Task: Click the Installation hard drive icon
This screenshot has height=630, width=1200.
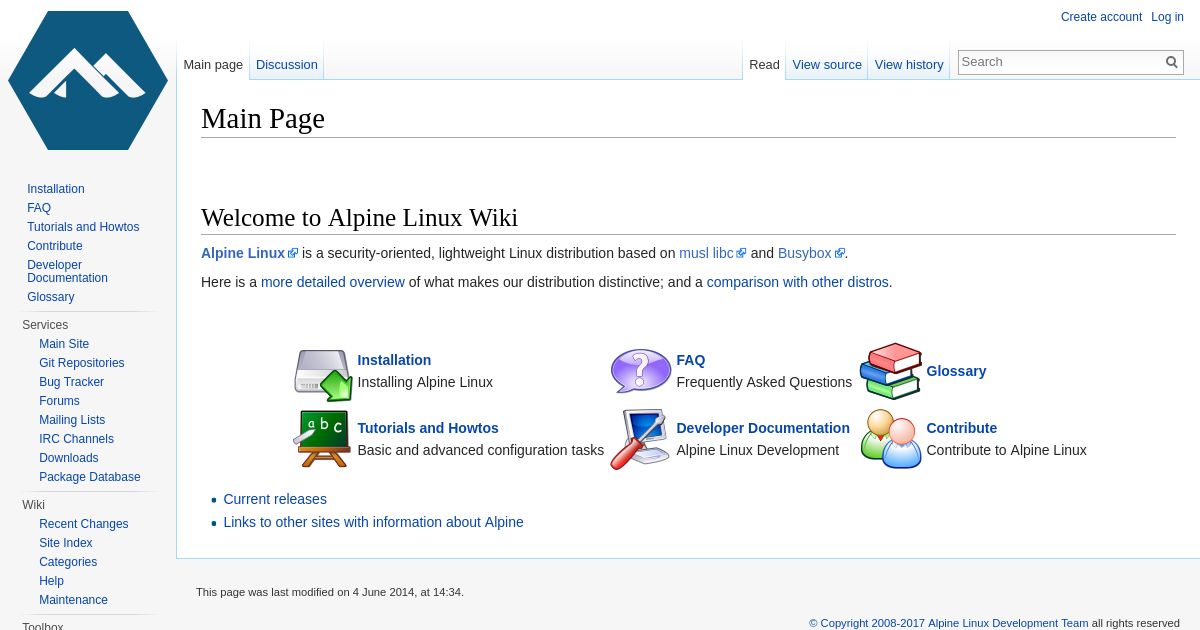Action: 323,375
